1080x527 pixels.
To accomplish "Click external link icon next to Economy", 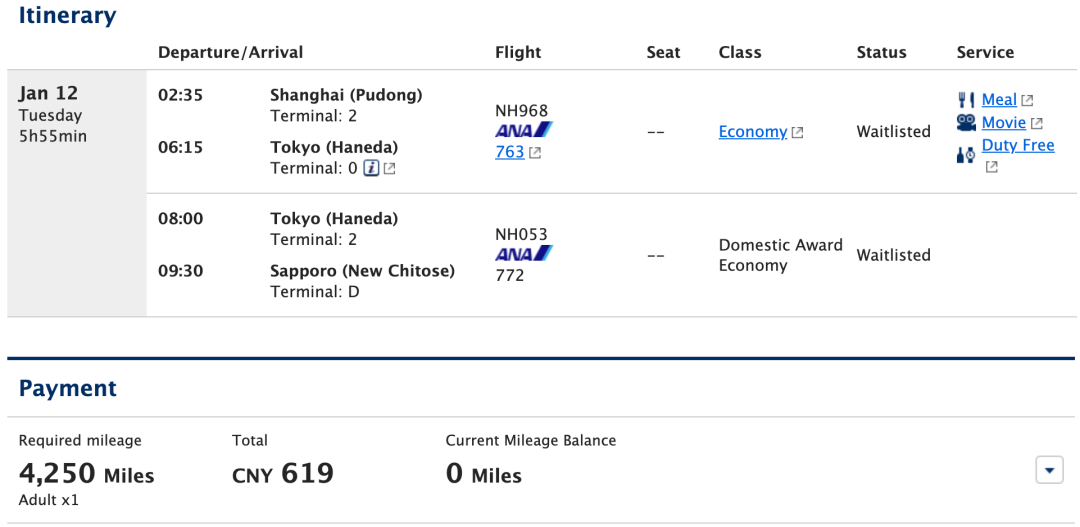I will pyautogui.click(x=797, y=132).
